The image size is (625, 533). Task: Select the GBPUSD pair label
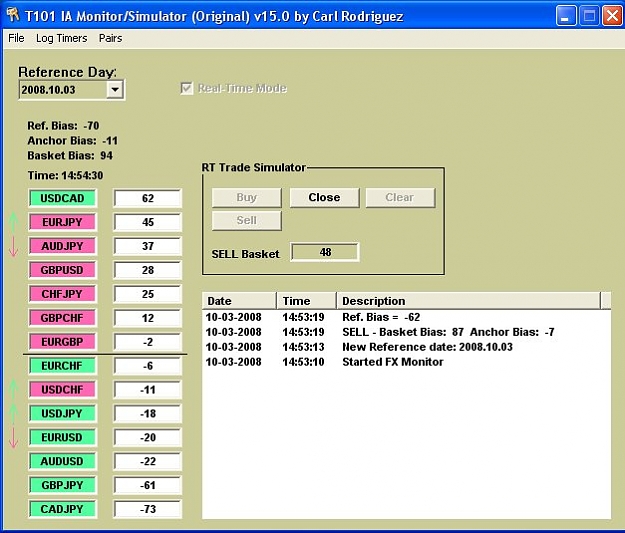pos(63,270)
